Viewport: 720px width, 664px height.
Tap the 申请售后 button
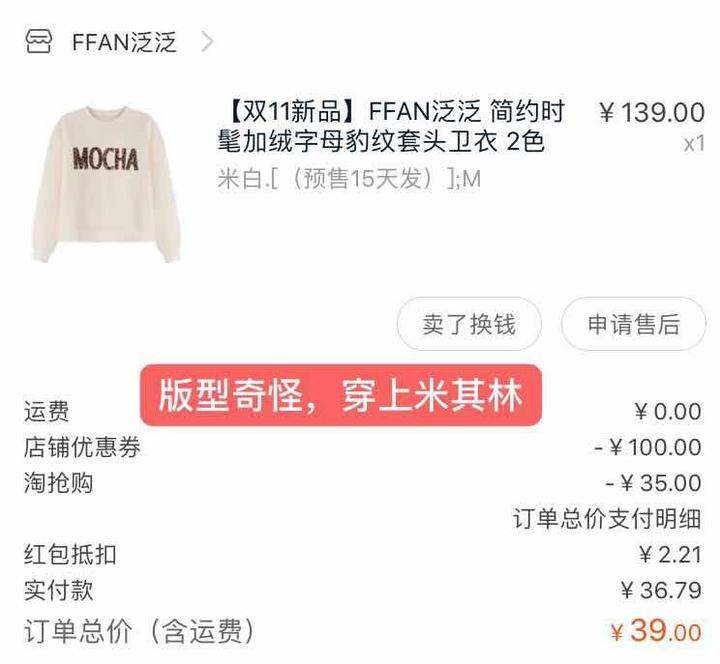click(633, 324)
